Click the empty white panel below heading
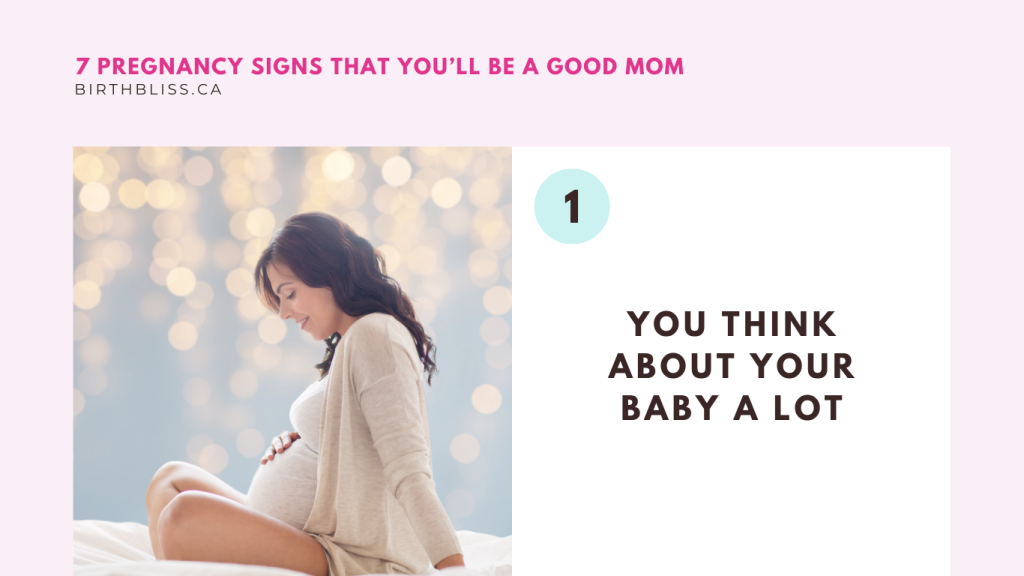Screen dimensions: 1024x576 [731, 503]
